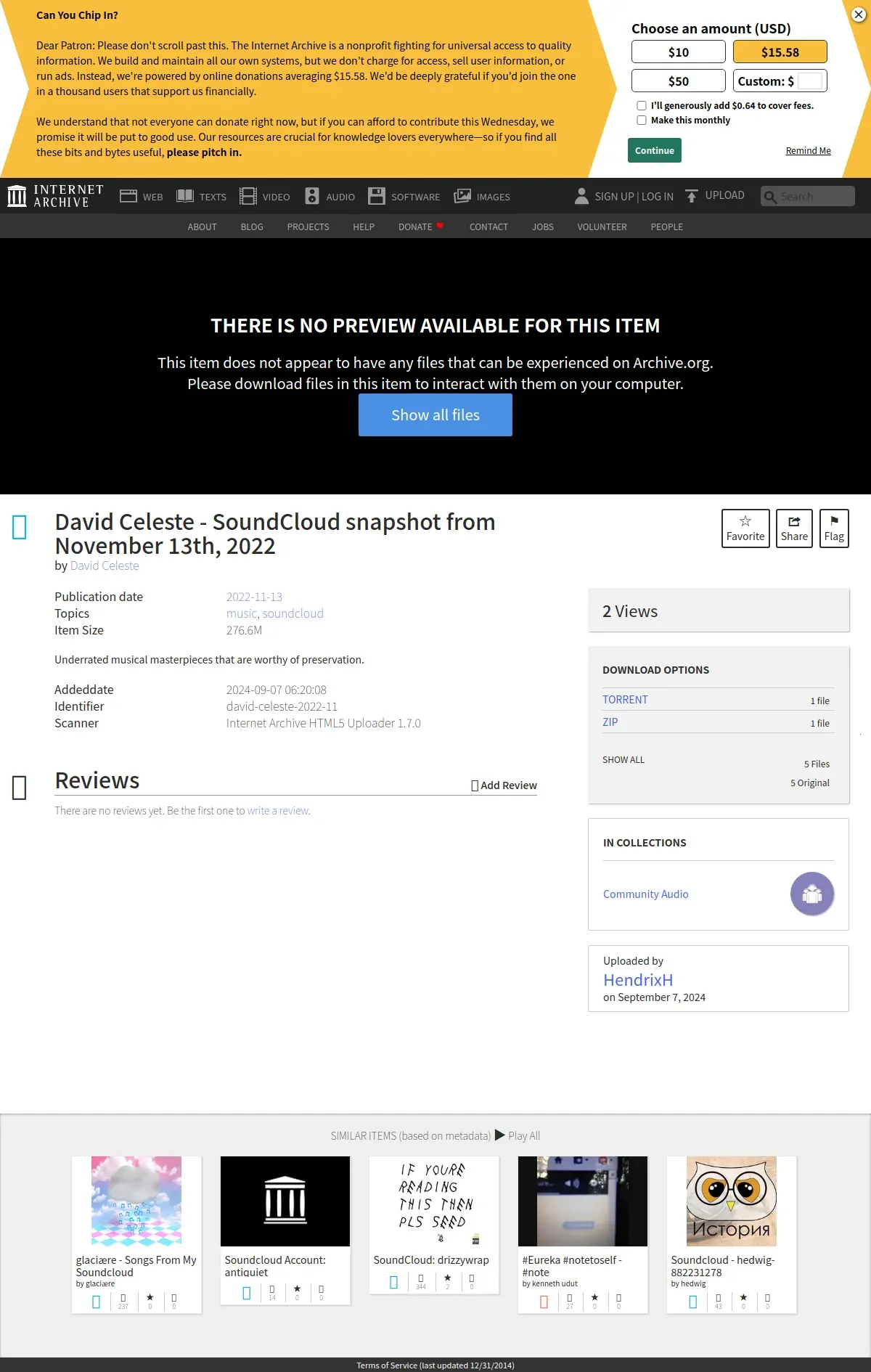
Task: Click the soundcloud topic link
Action: click(x=293, y=613)
